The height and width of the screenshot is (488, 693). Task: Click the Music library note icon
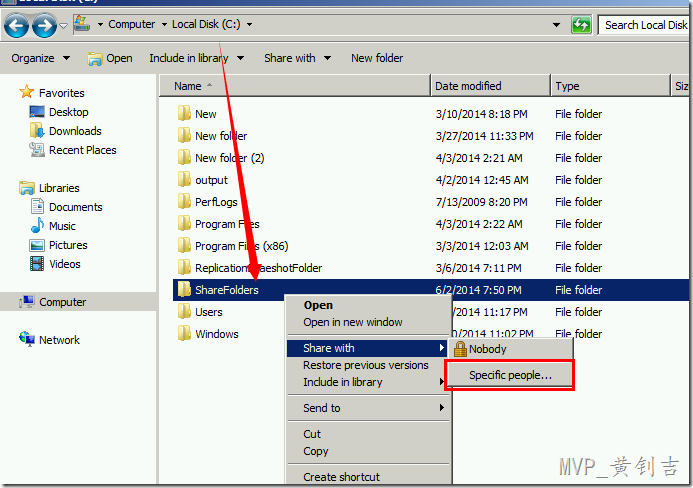pos(37,225)
